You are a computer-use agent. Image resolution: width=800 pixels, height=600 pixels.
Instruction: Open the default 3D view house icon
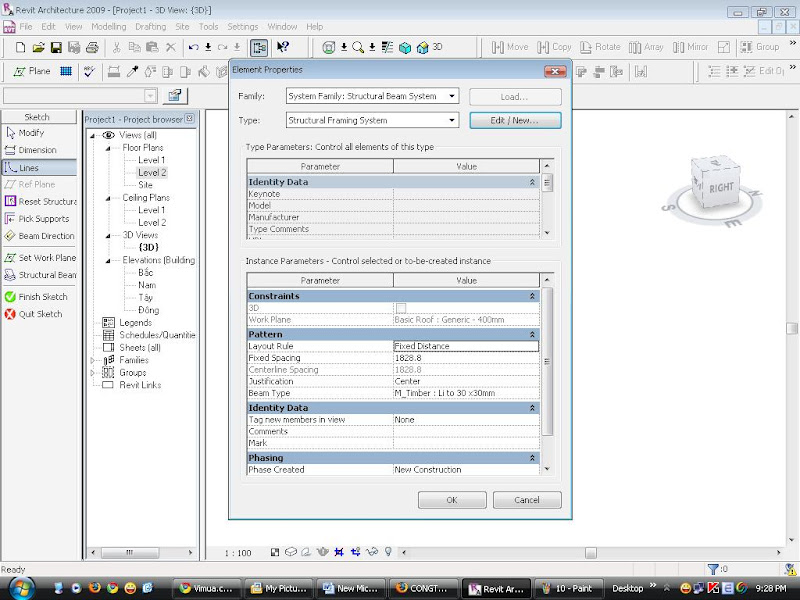coord(423,47)
